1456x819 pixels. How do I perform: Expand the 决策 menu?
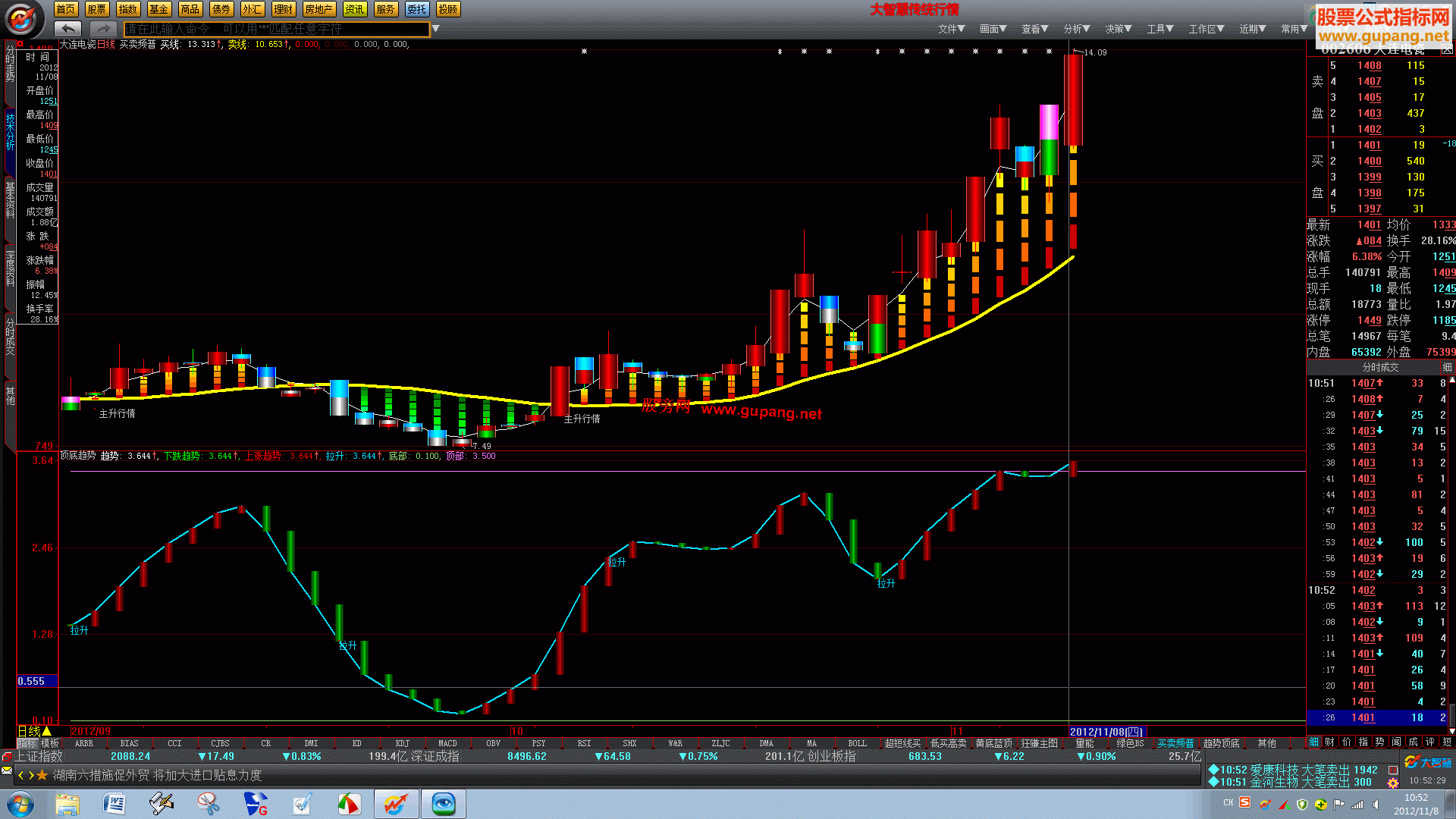(x=1119, y=29)
